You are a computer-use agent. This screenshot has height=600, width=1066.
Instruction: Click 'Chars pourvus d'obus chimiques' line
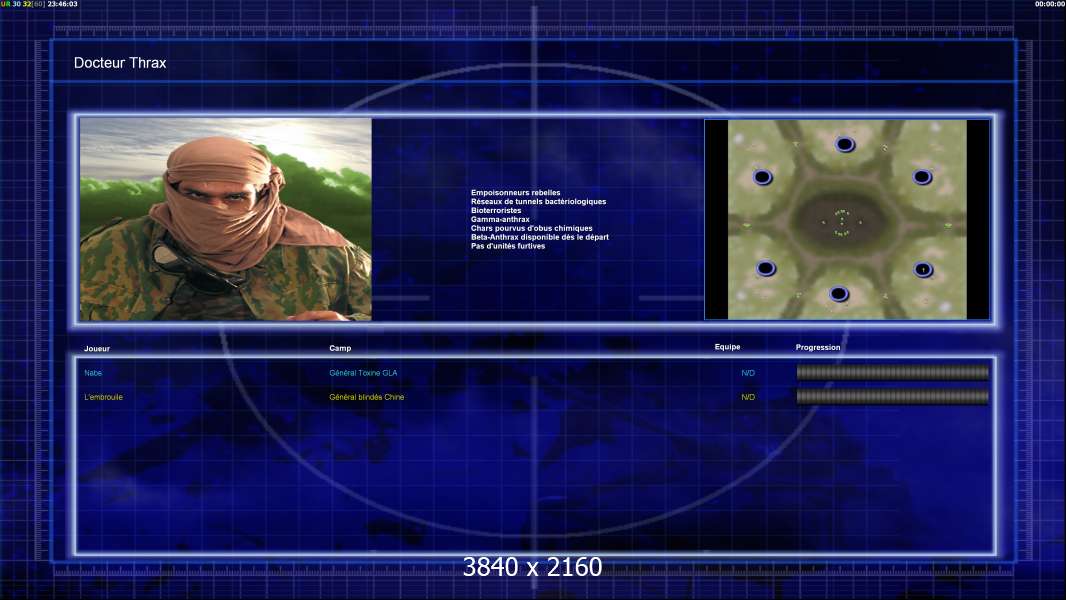pos(532,228)
